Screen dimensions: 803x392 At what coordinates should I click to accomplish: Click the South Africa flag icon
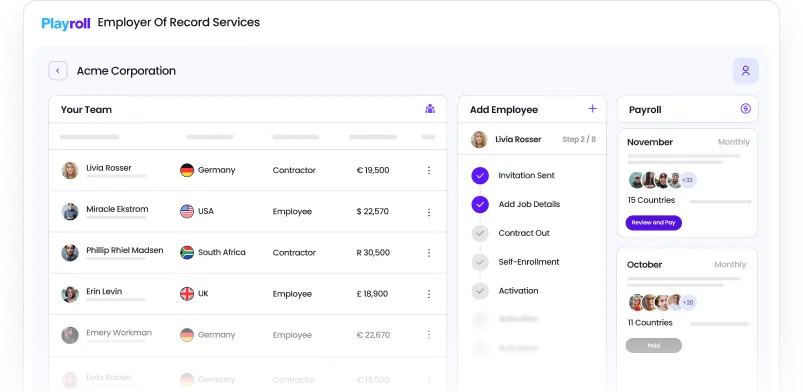pyautogui.click(x=187, y=253)
